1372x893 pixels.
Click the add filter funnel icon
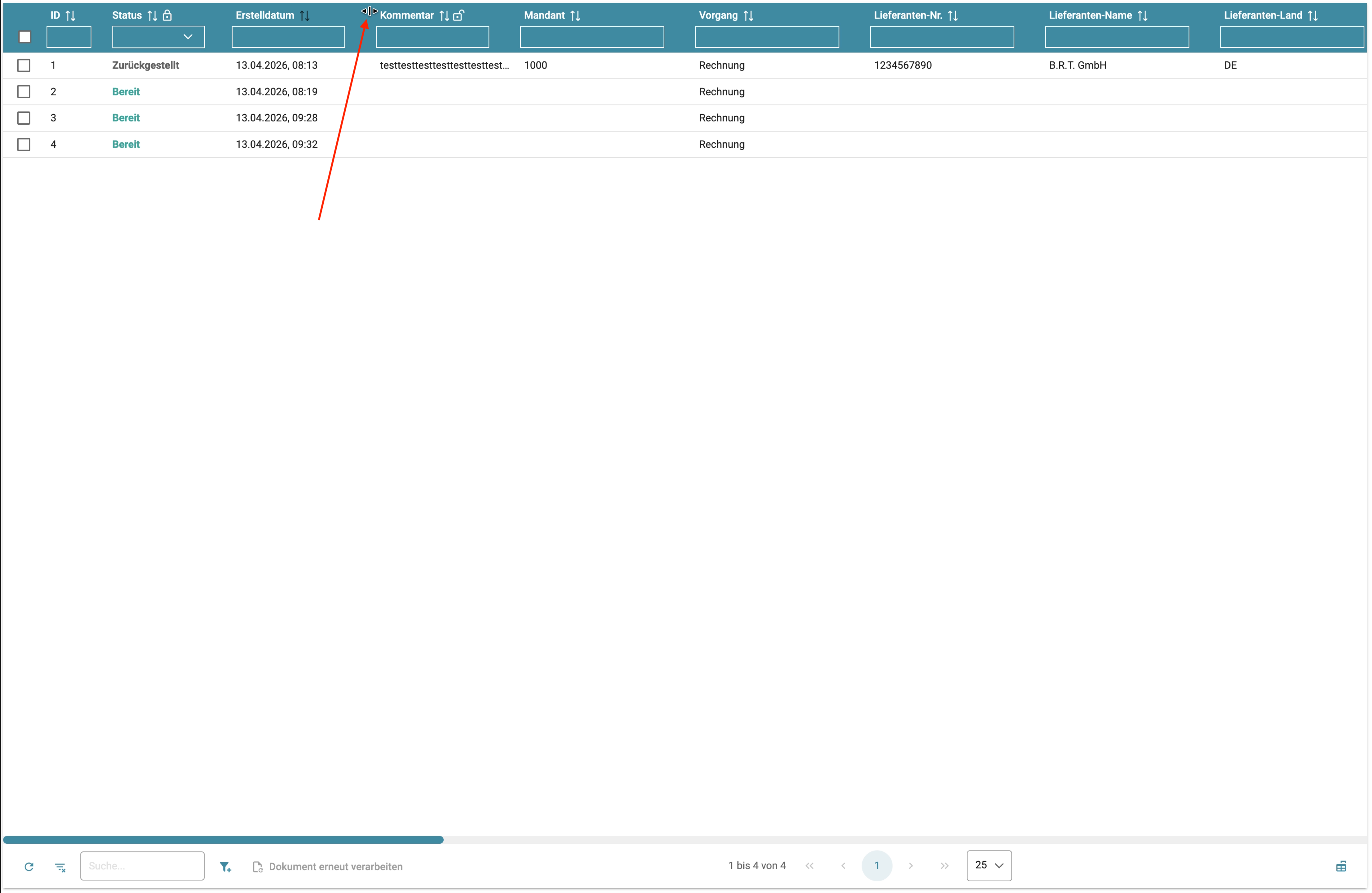tap(225, 866)
